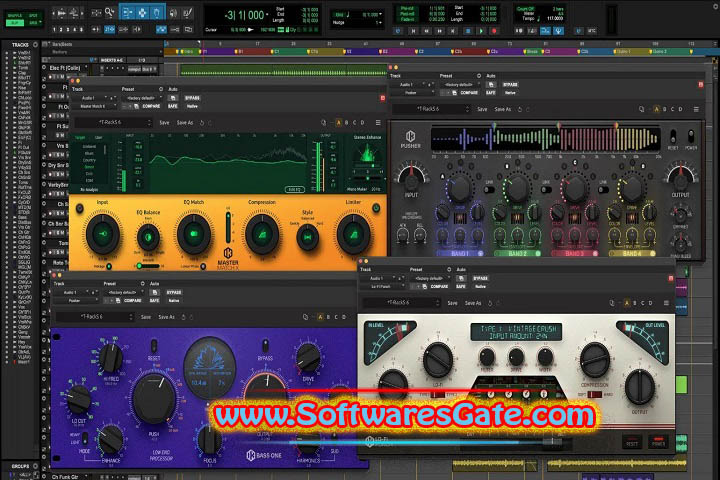
Task: Toggle LINK switch between Band 3 and Band 4
Action: click(x=603, y=189)
